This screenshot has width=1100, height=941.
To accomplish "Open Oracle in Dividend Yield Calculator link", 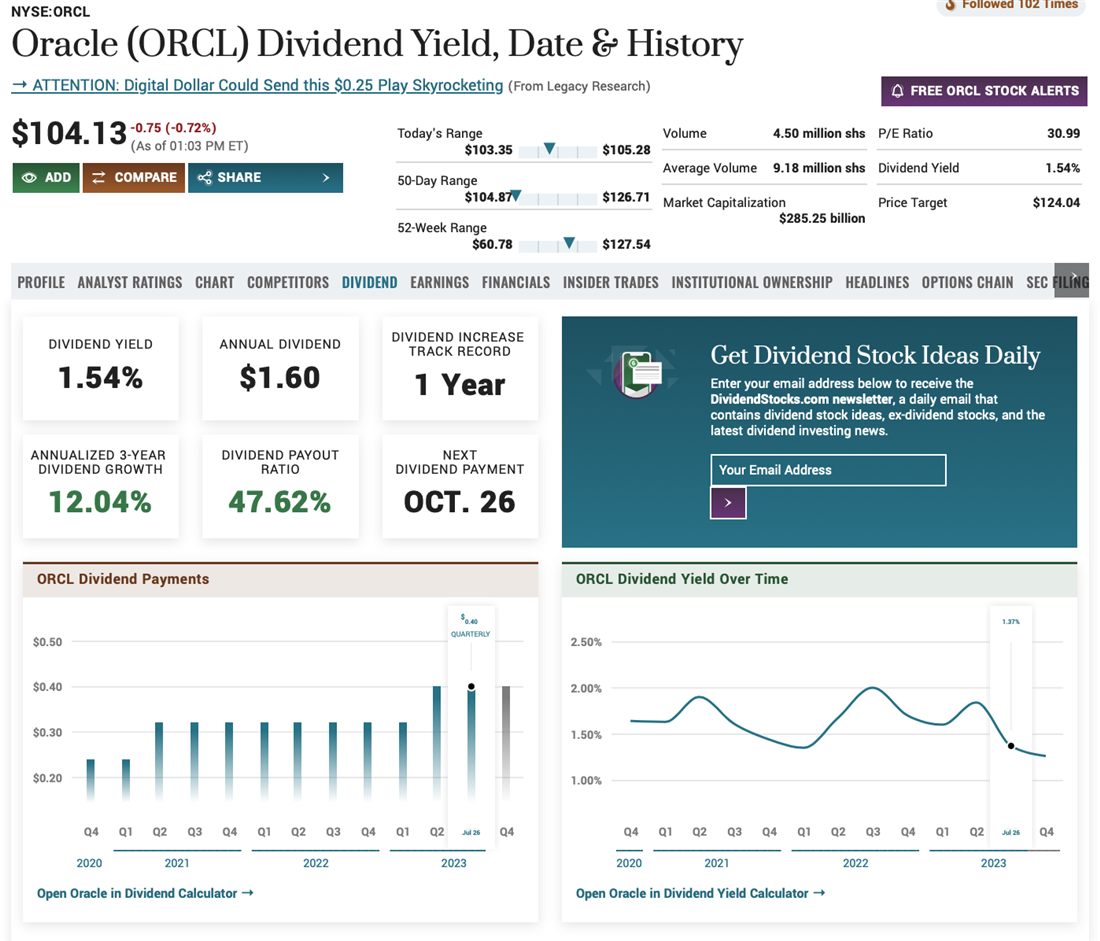I will (700, 893).
